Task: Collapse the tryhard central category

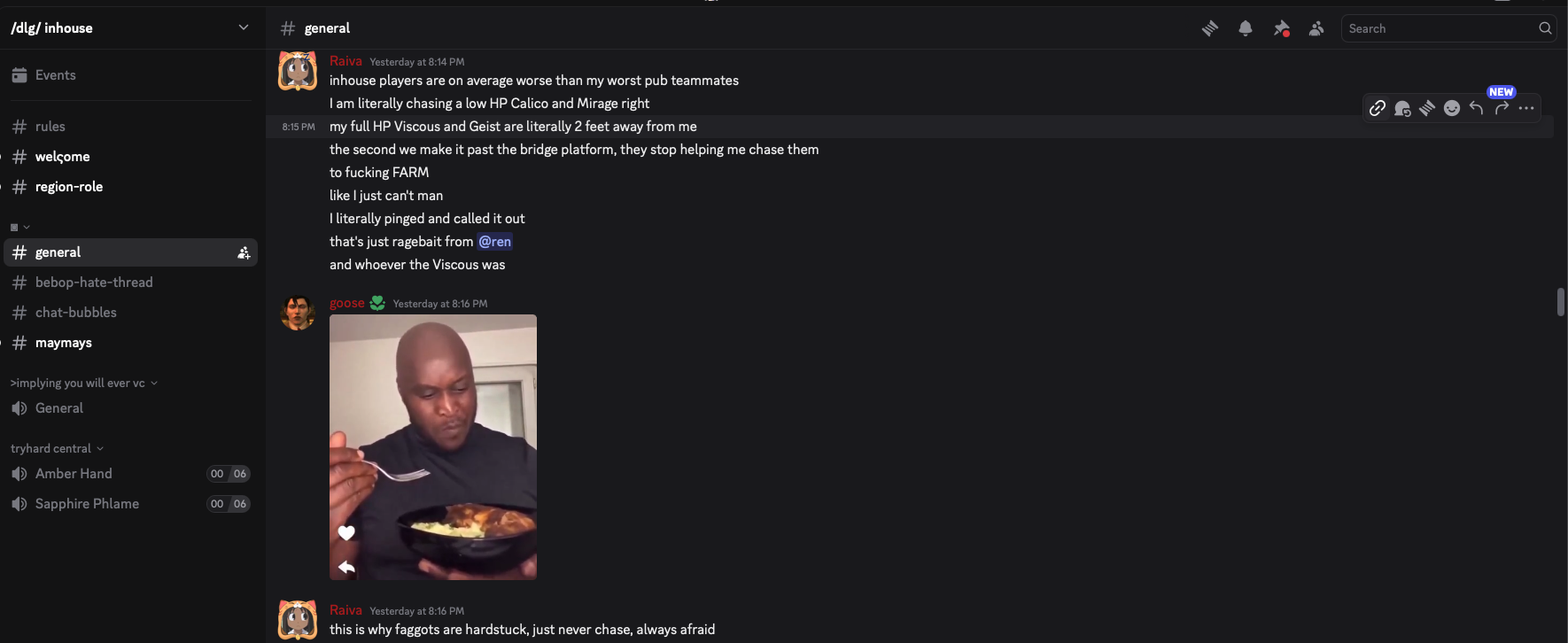Action: coord(57,449)
